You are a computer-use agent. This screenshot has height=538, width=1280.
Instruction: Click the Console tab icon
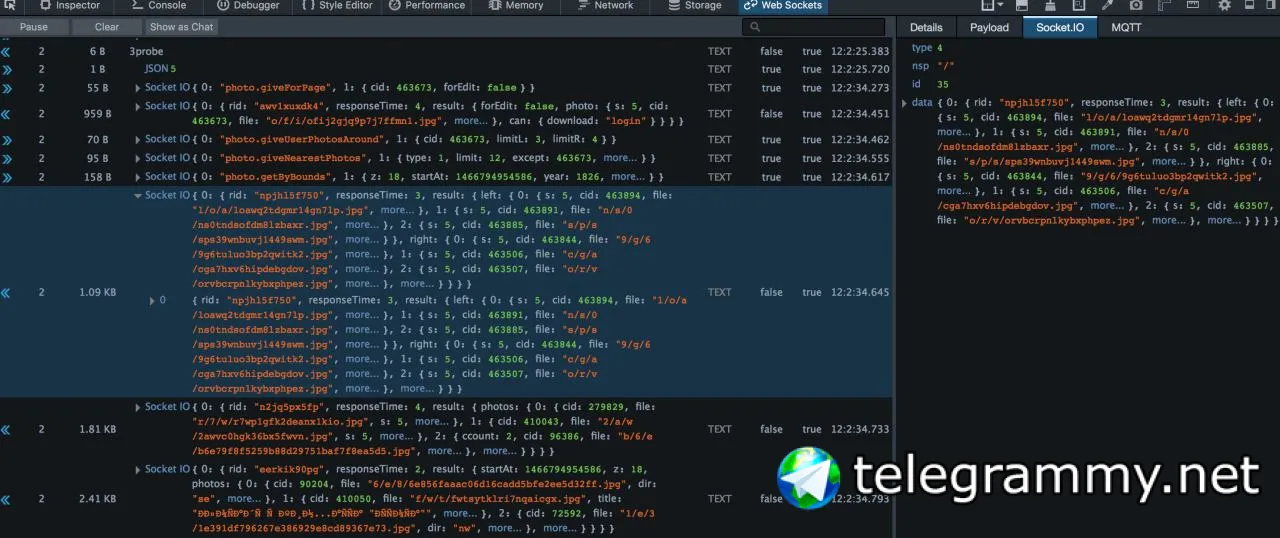click(137, 5)
